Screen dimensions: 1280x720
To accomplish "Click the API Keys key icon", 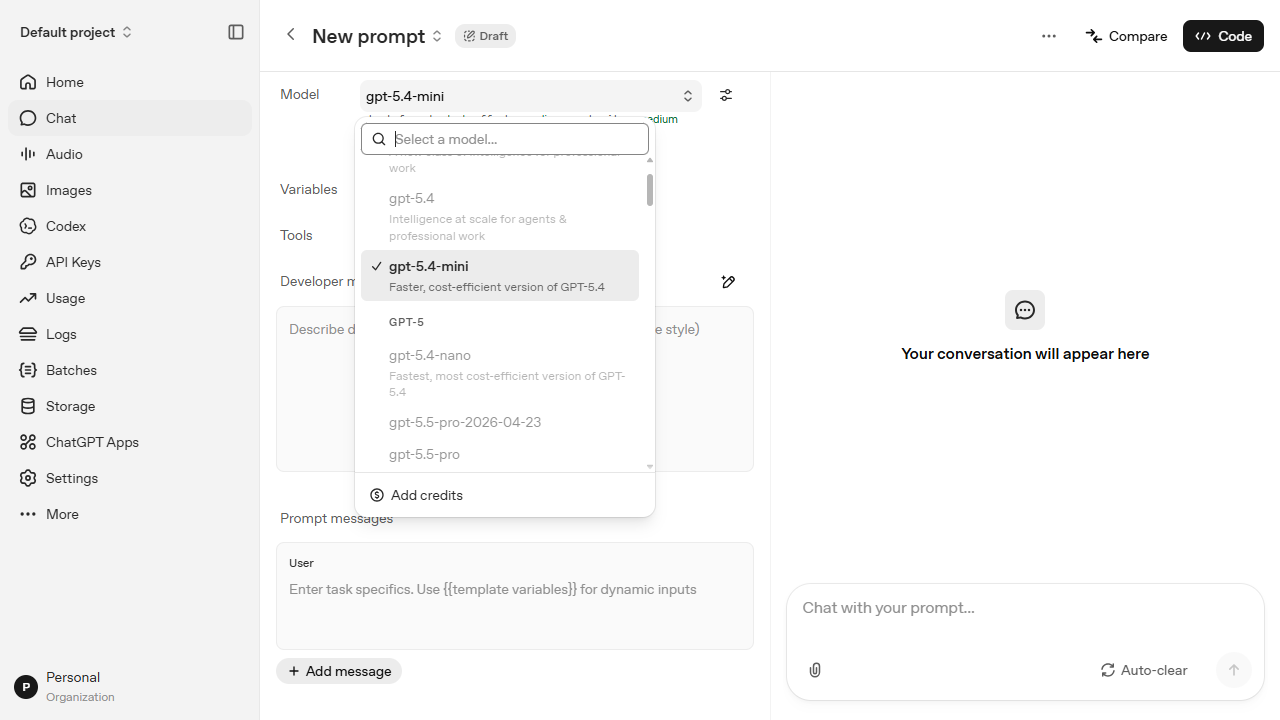I will (x=28, y=262).
